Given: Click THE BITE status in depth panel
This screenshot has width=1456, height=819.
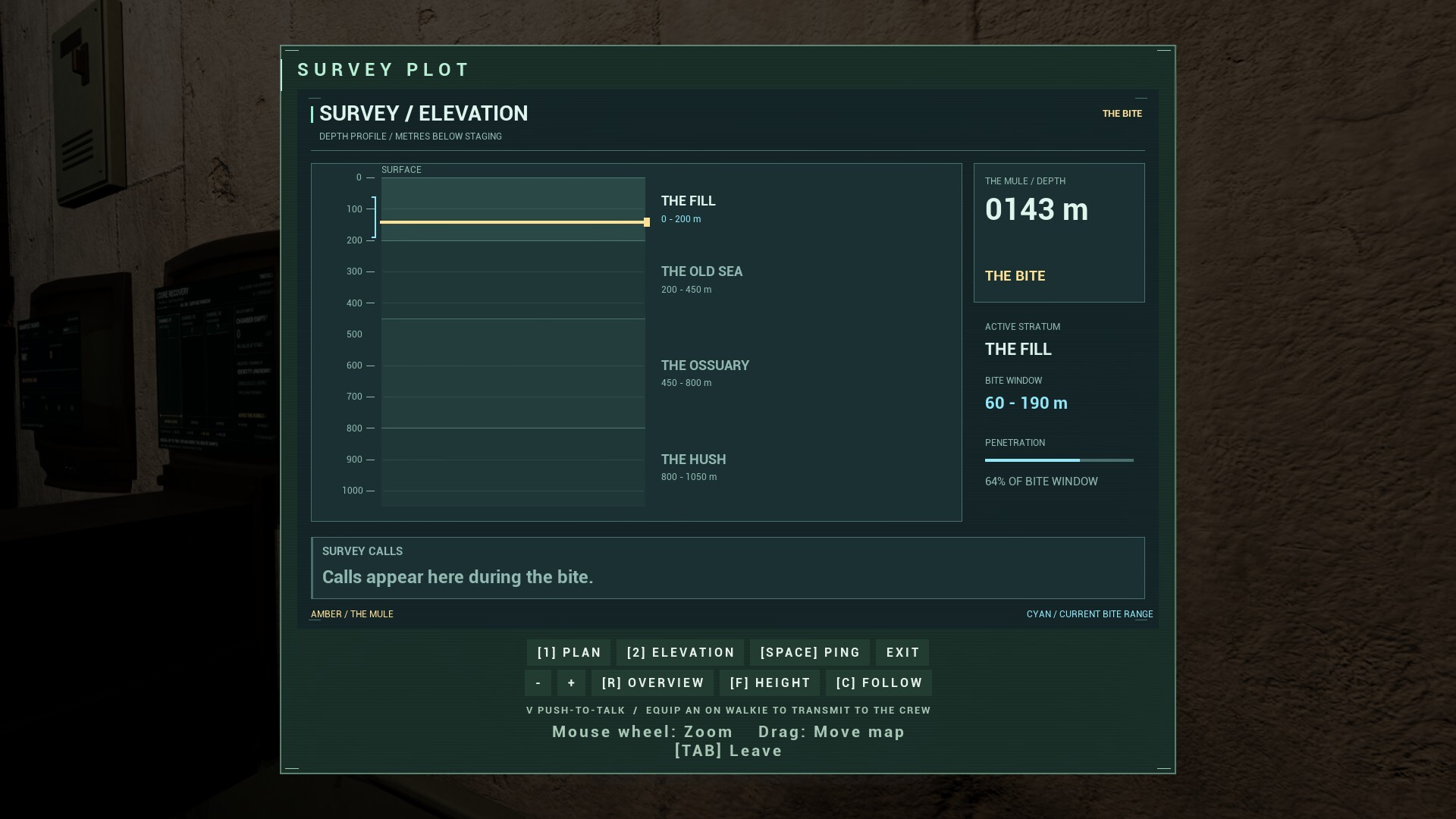Looking at the screenshot, I should tap(1015, 276).
